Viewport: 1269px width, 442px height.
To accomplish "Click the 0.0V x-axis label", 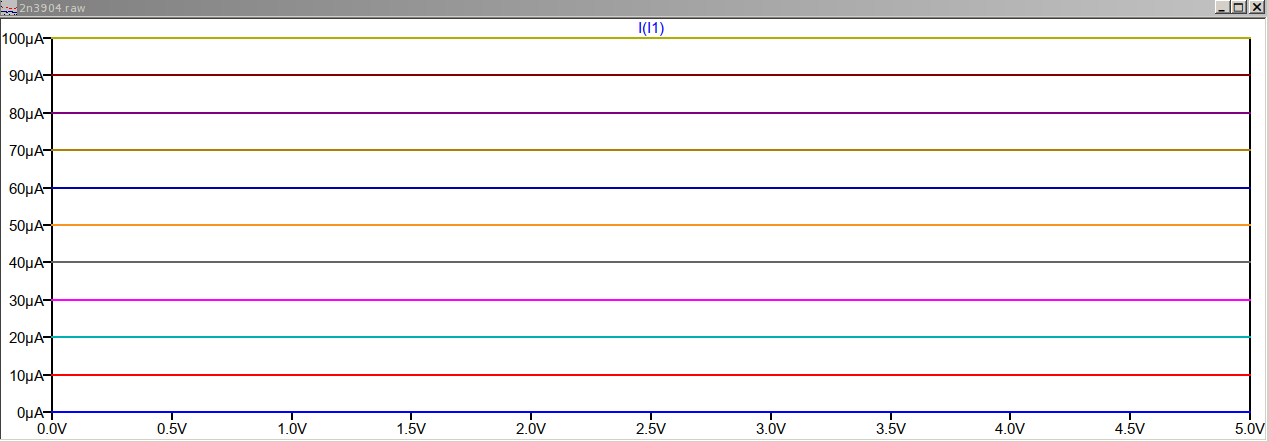I will pyautogui.click(x=52, y=429).
